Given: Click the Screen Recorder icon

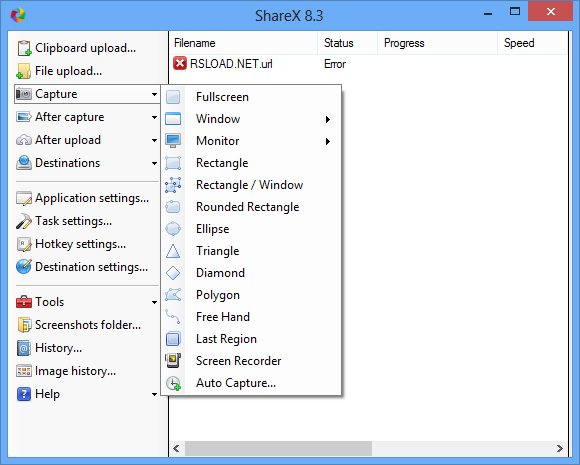Looking at the screenshot, I should pos(173,360).
